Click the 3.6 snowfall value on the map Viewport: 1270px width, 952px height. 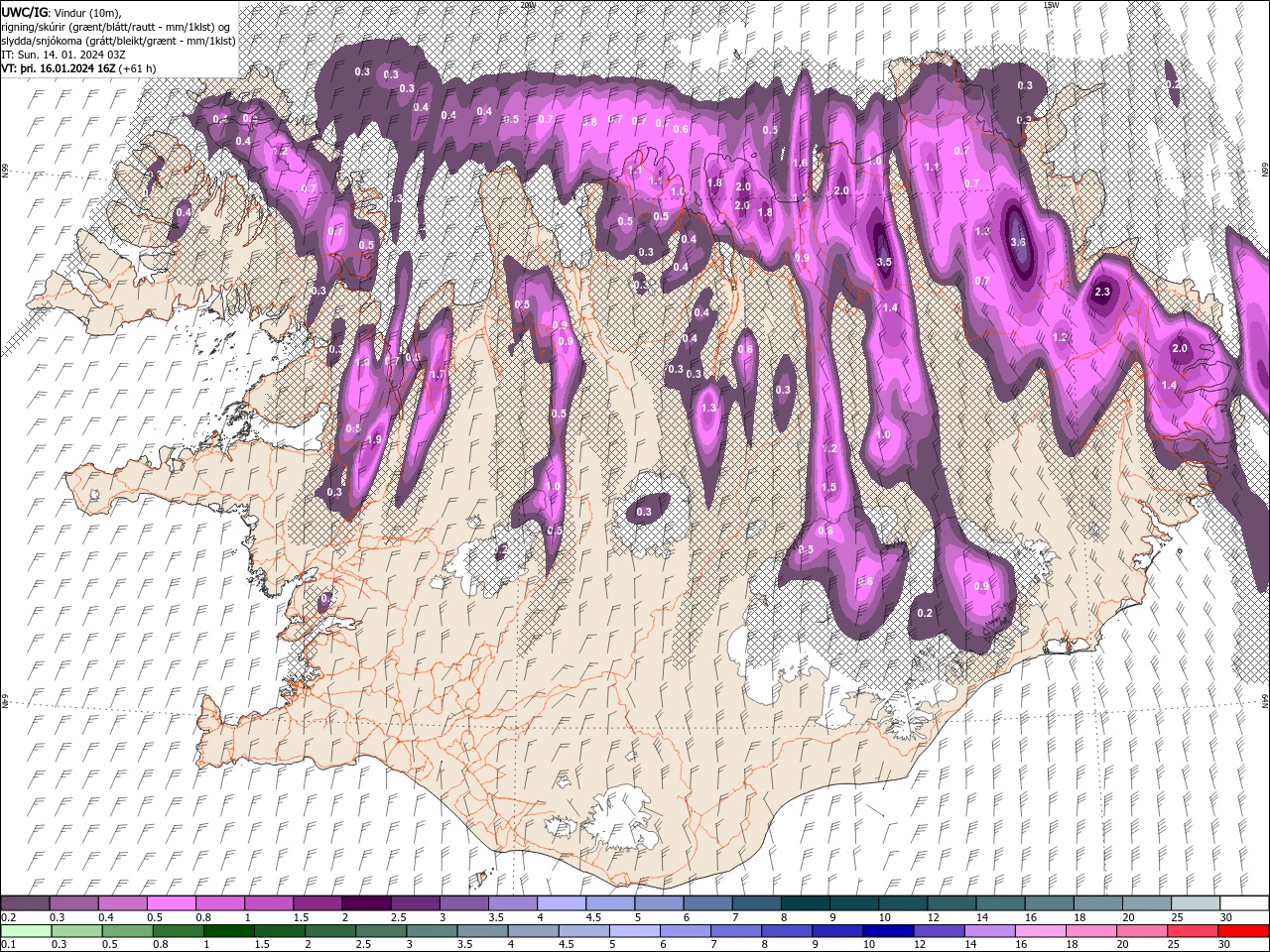(x=1018, y=242)
